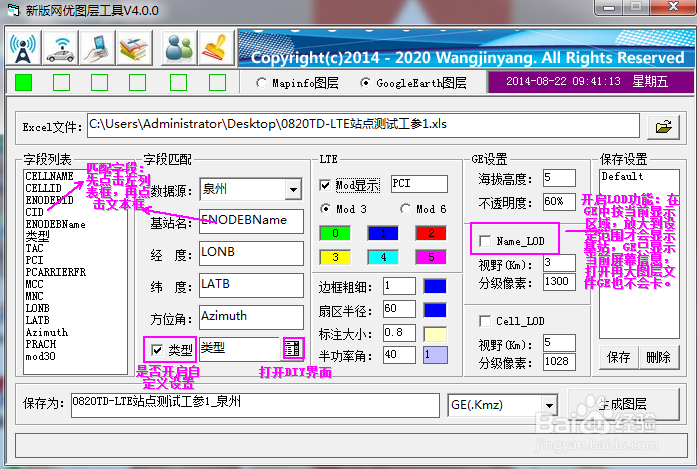
Task: Toggle the Mod显示 checkbox
Action: [x=325, y=185]
